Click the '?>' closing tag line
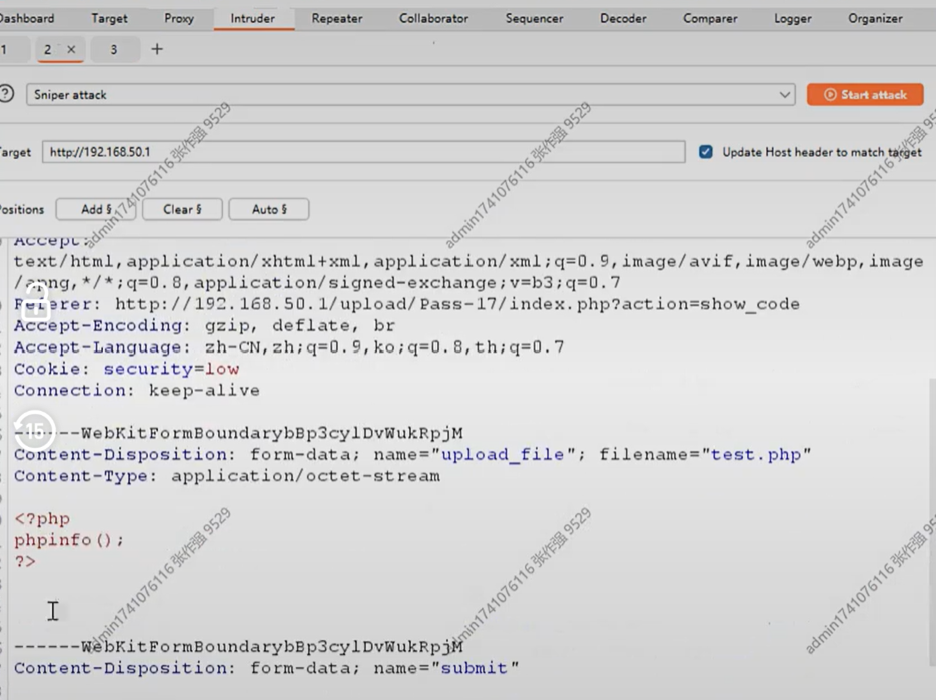Screen dimensions: 936x700 point(24,562)
